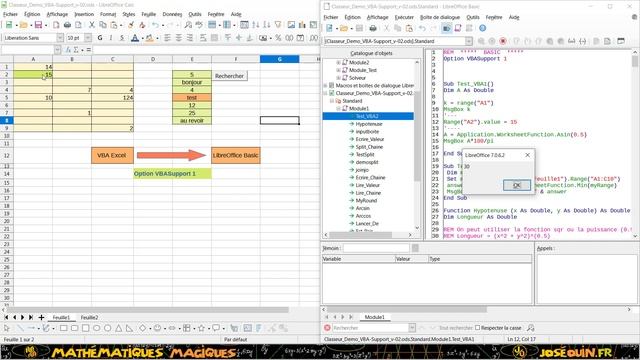Image resolution: width=640 pixels, height=360 pixels.
Task: Click Undo arrow in Calc toolbar
Action: tap(155, 25)
